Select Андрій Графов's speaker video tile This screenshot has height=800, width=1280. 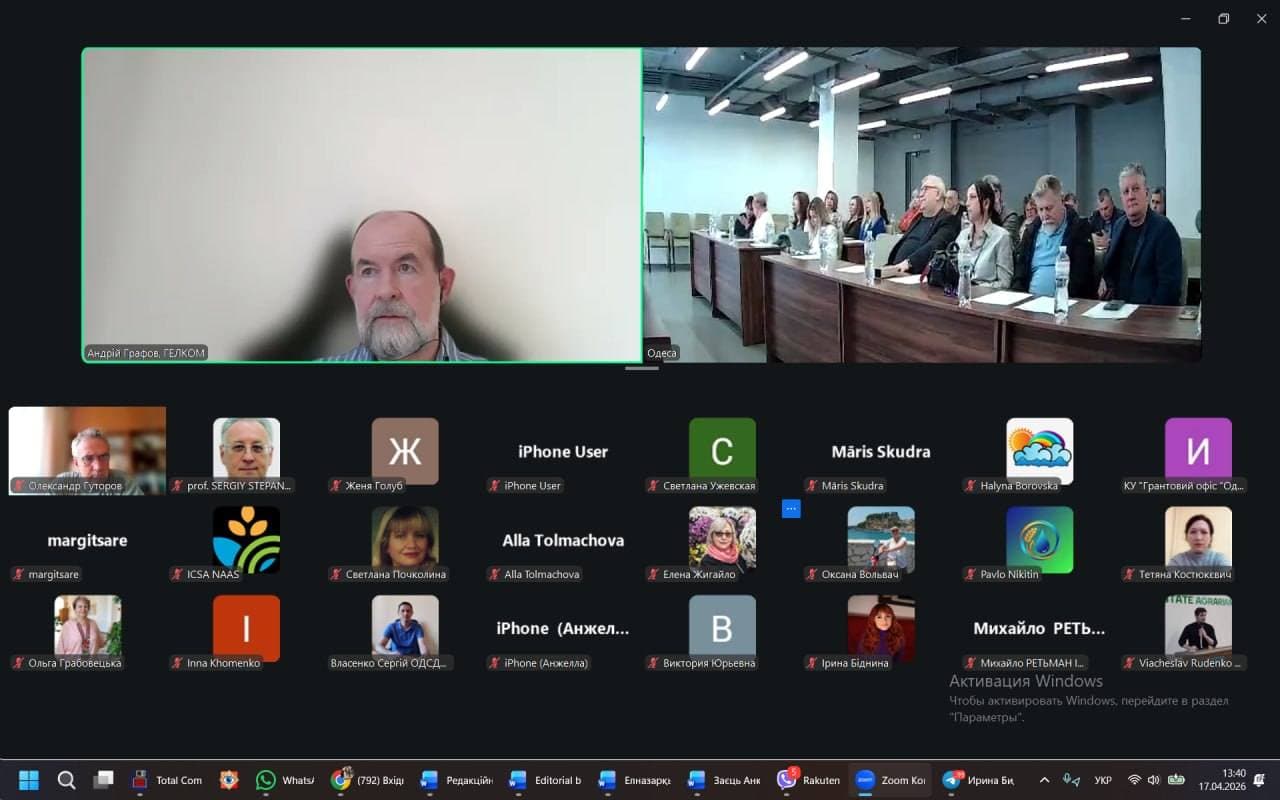[x=361, y=205]
